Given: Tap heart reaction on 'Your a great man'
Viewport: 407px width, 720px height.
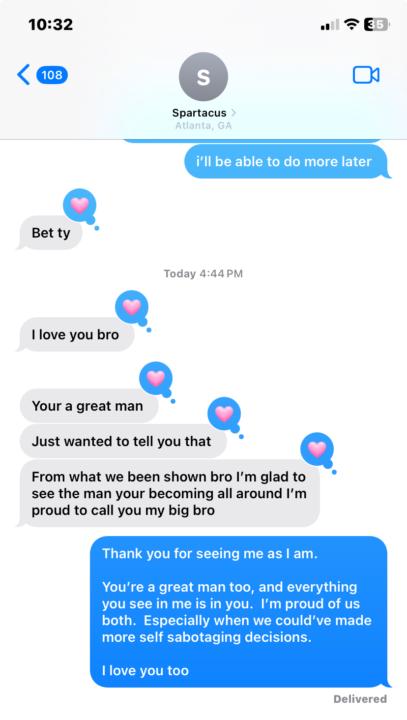Looking at the screenshot, I should point(156,378).
